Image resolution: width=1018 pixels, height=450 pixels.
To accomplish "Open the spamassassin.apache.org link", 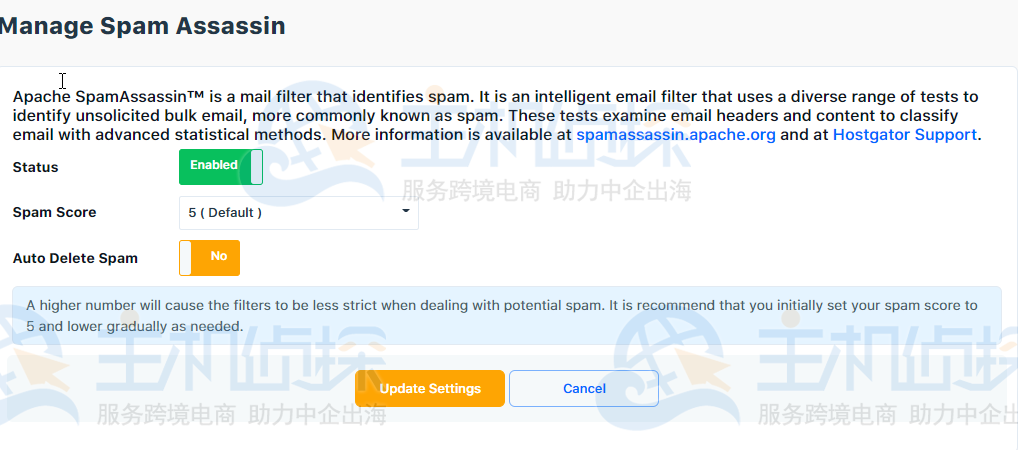I will [676, 135].
